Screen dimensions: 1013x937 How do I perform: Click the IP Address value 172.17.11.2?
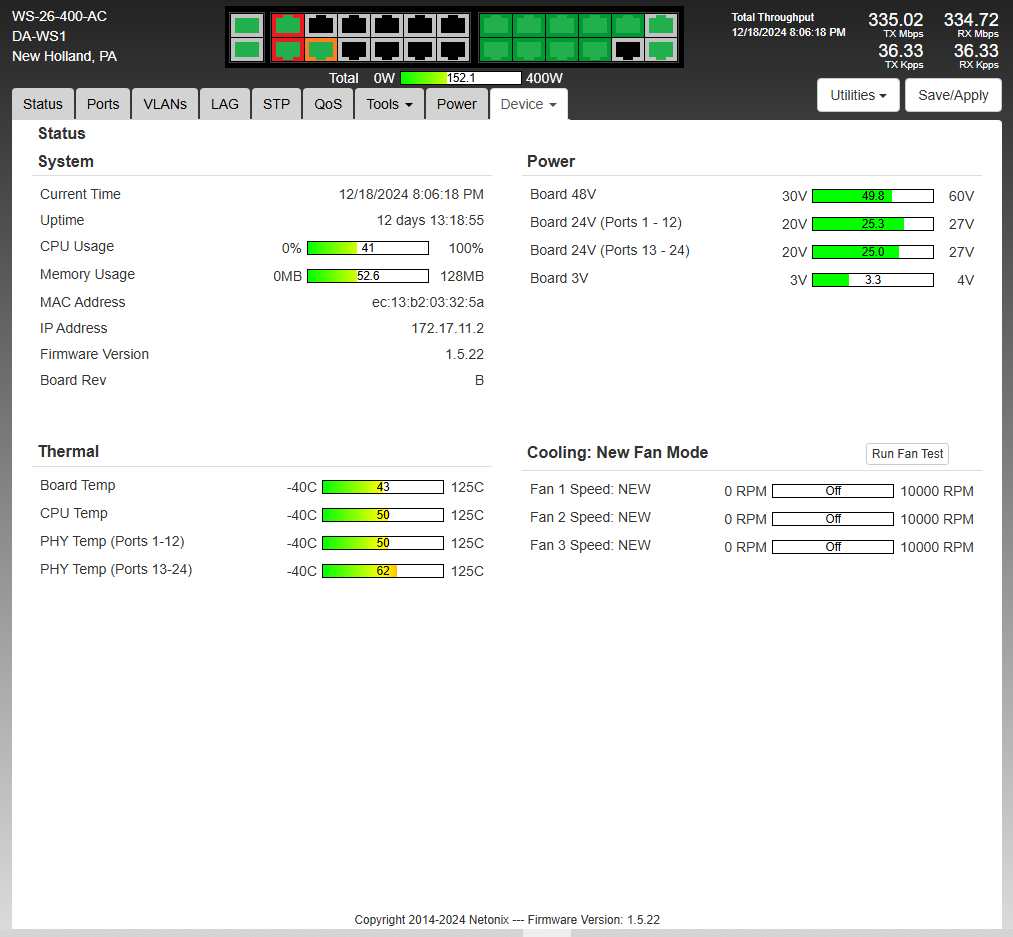pos(447,328)
